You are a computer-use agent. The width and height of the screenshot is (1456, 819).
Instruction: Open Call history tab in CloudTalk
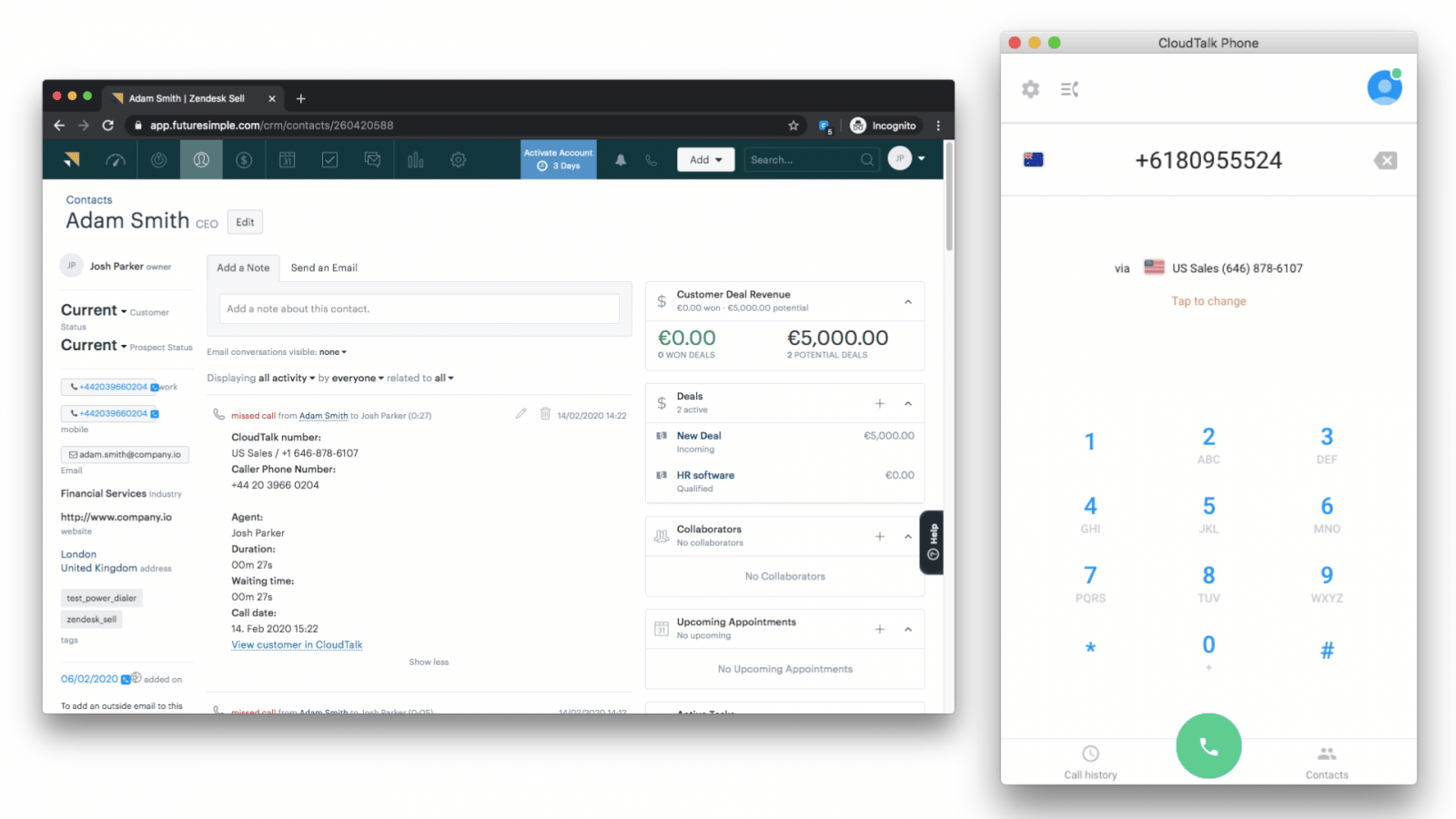point(1090,762)
